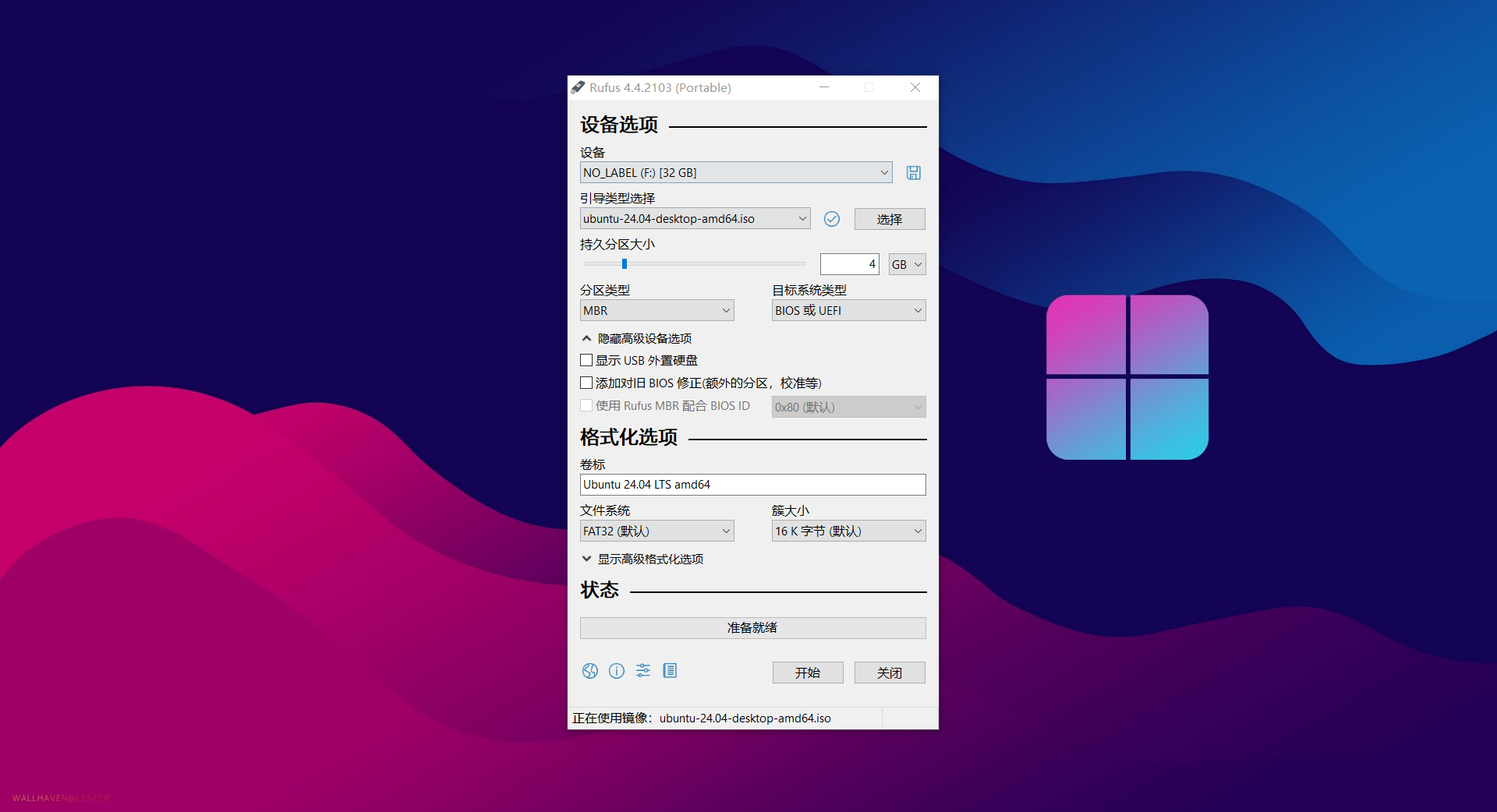Close the Rufus window with X
1497x812 pixels.
915,87
